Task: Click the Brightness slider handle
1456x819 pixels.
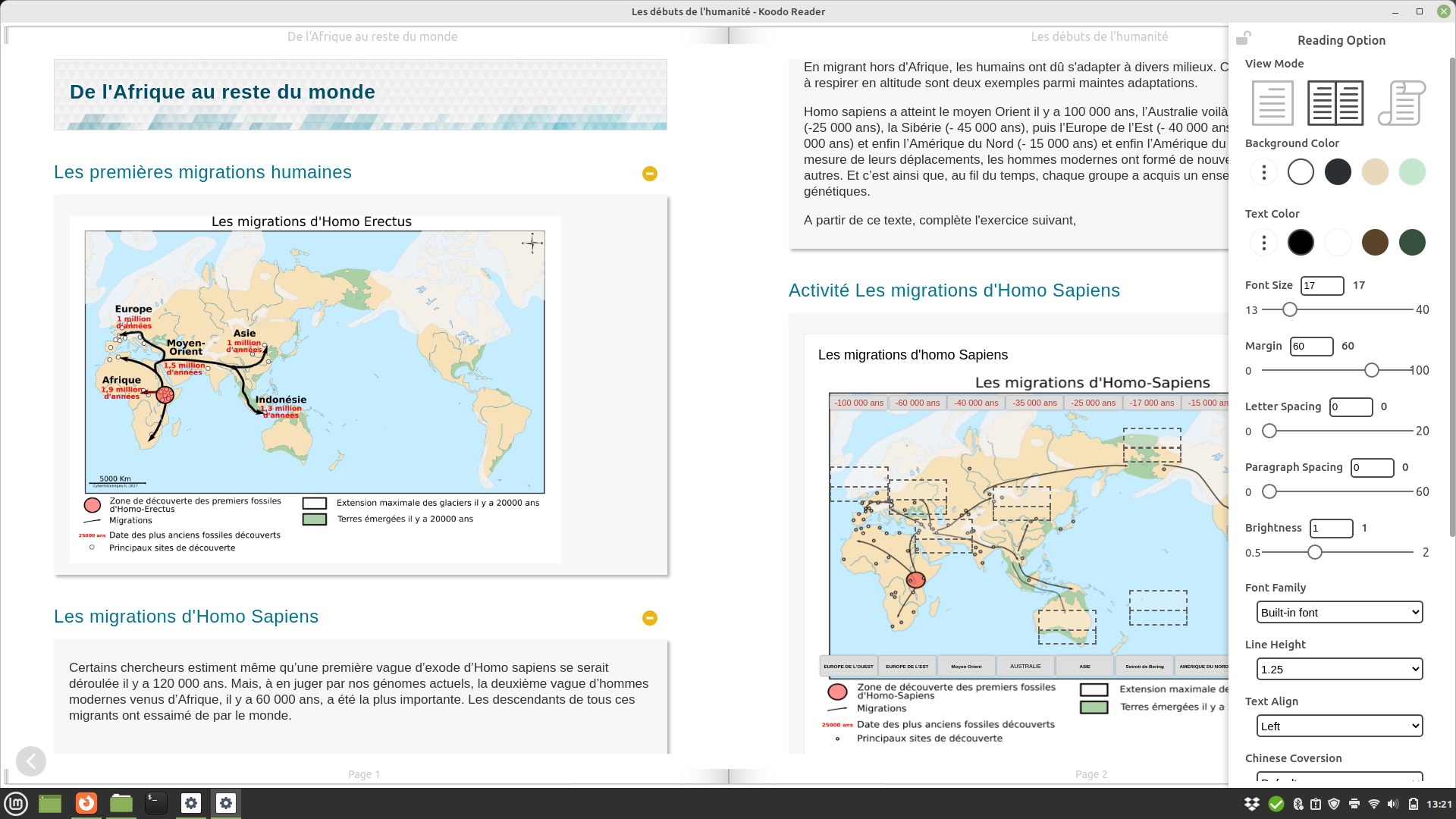Action: (x=1314, y=552)
